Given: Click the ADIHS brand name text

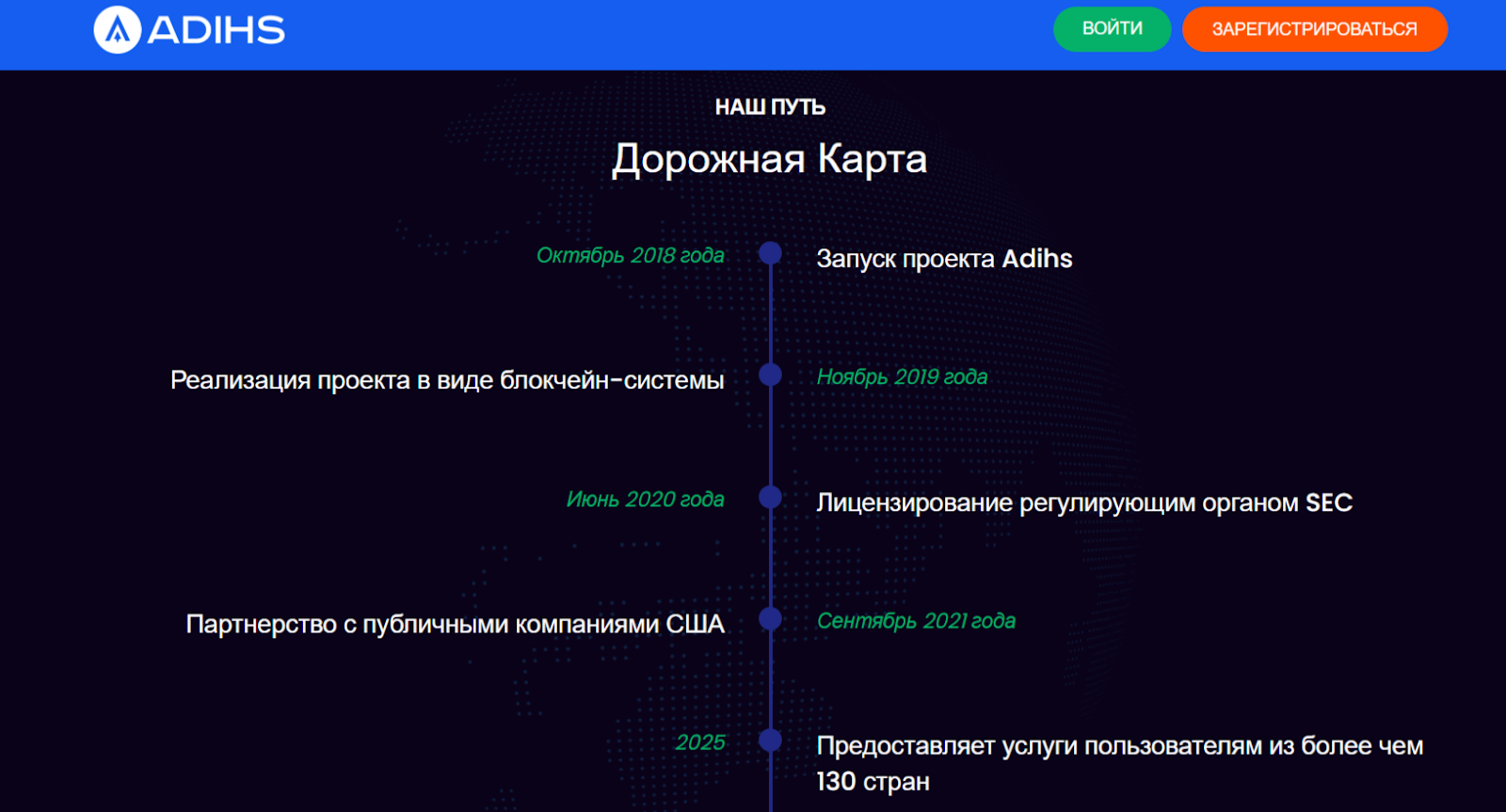Looking at the screenshot, I should [216, 30].
